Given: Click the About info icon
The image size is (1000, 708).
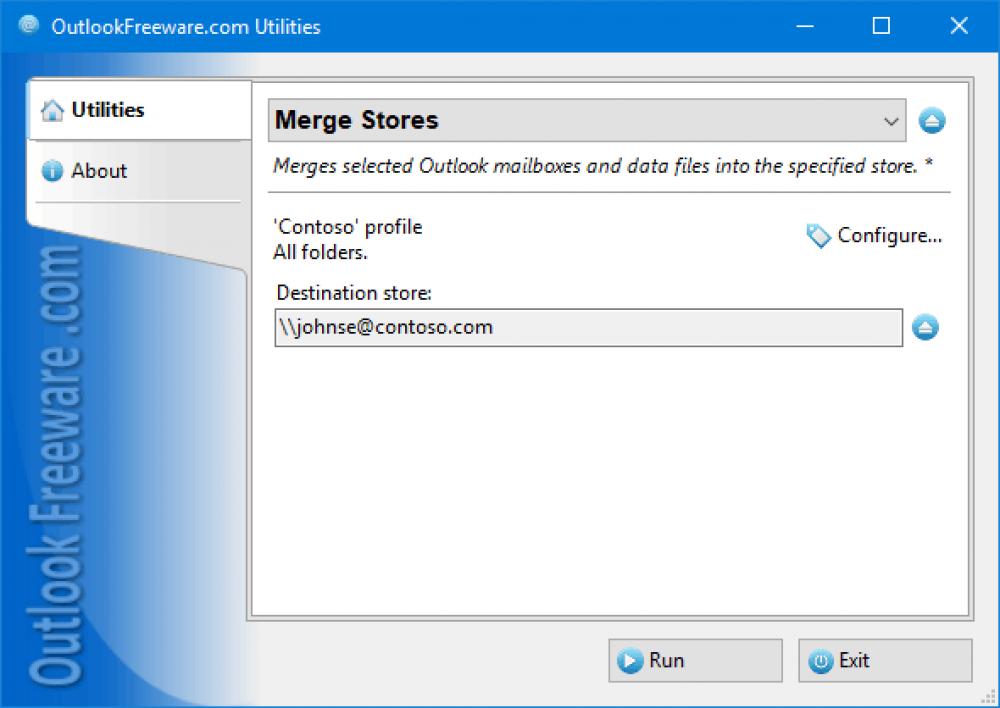Looking at the screenshot, I should click(52, 171).
